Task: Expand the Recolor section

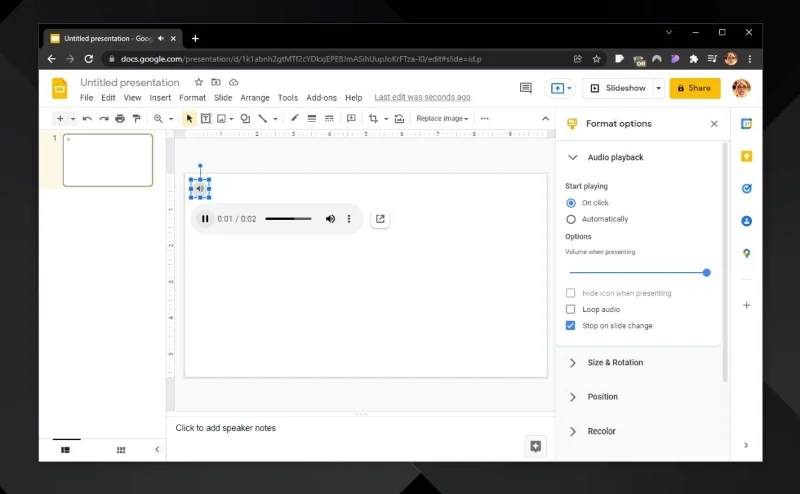Action: pyautogui.click(x=573, y=432)
